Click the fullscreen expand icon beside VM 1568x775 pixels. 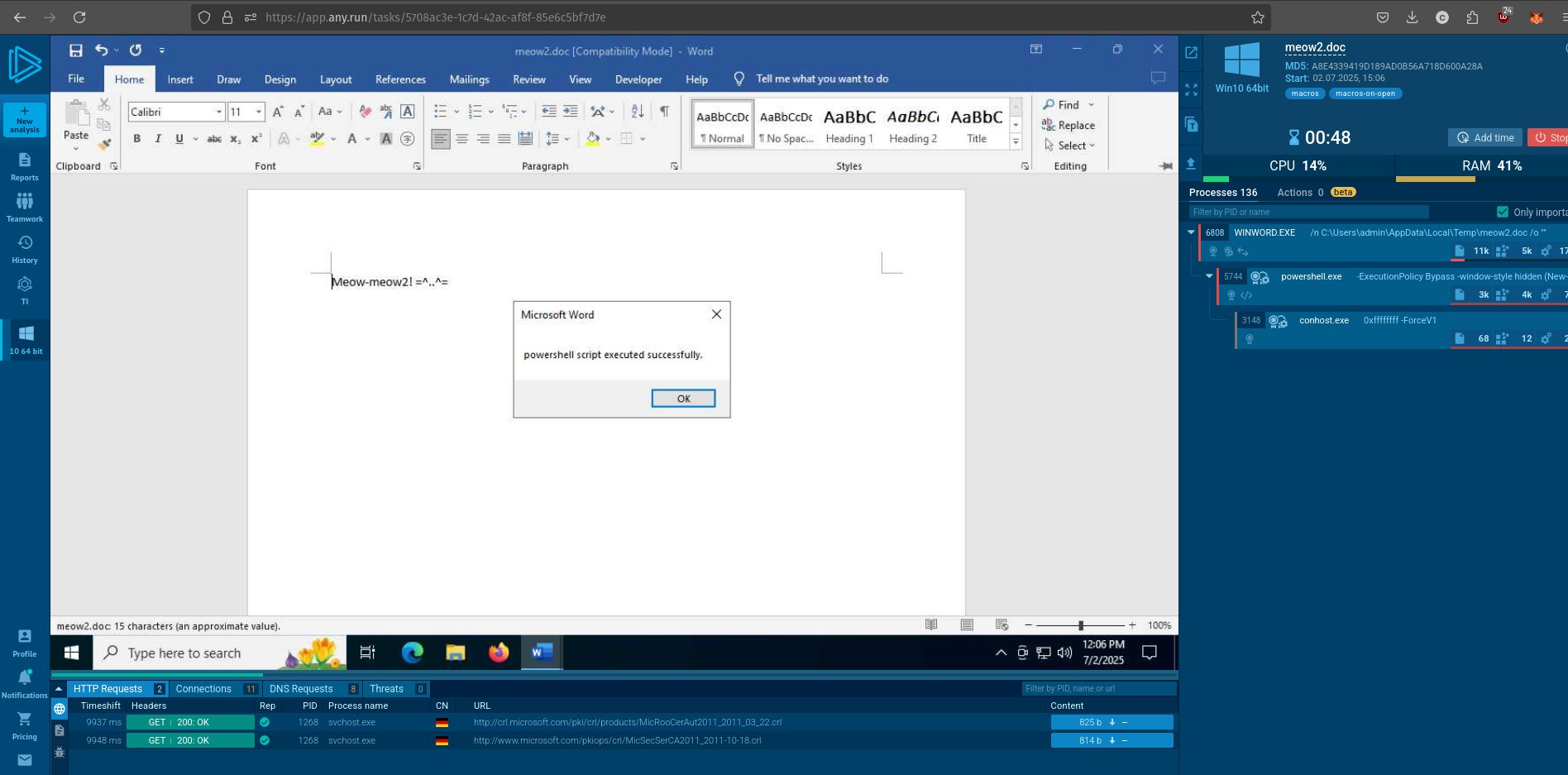point(1191,89)
